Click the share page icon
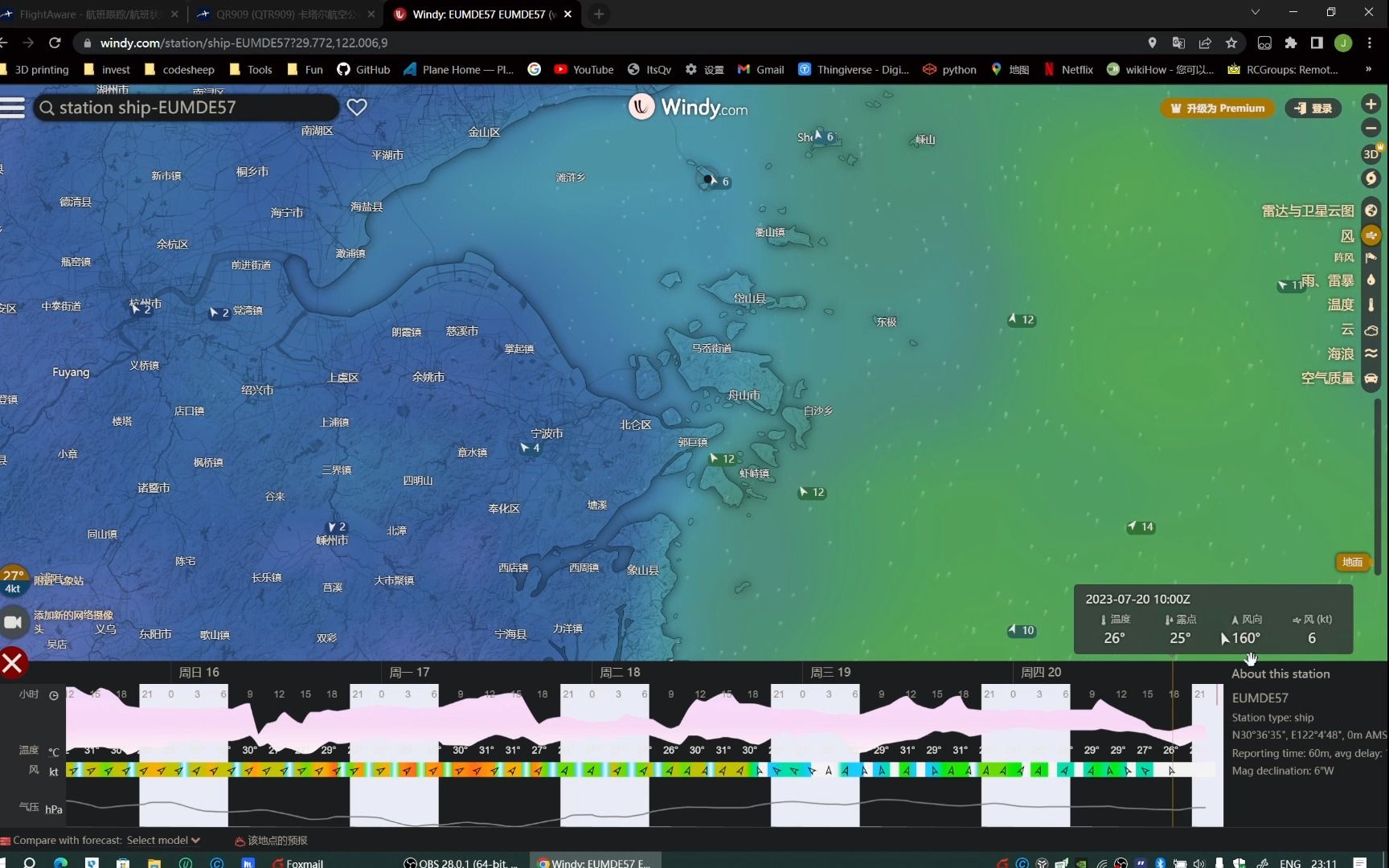Viewport: 1389px width, 868px height. click(1205, 43)
